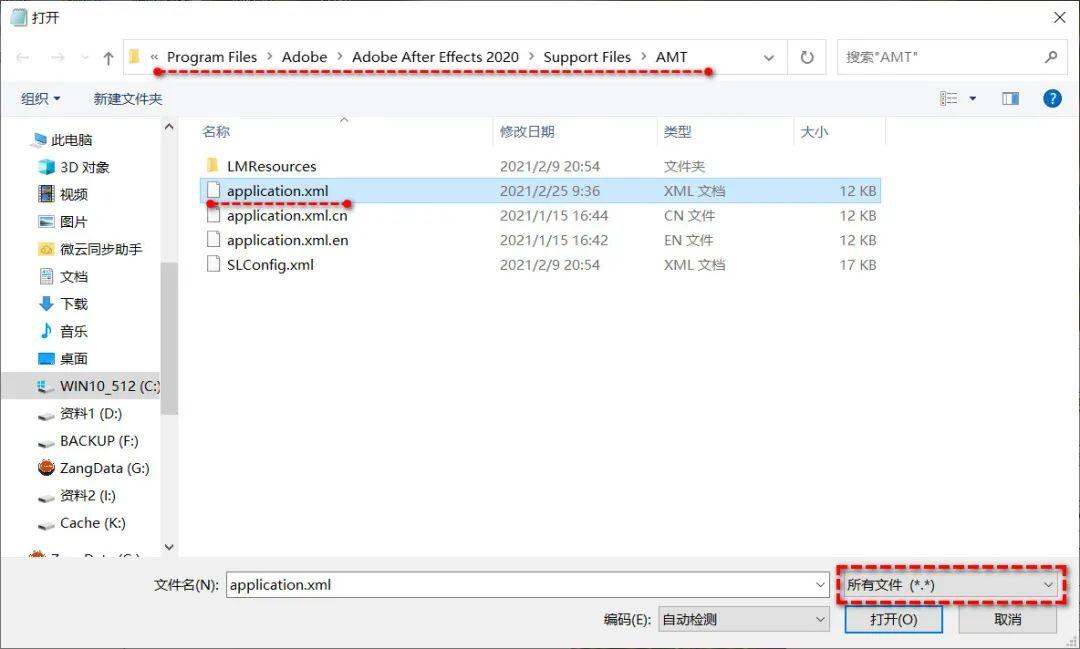Open 编码 自动检测 dropdown
This screenshot has height=649, width=1080.
(744, 619)
